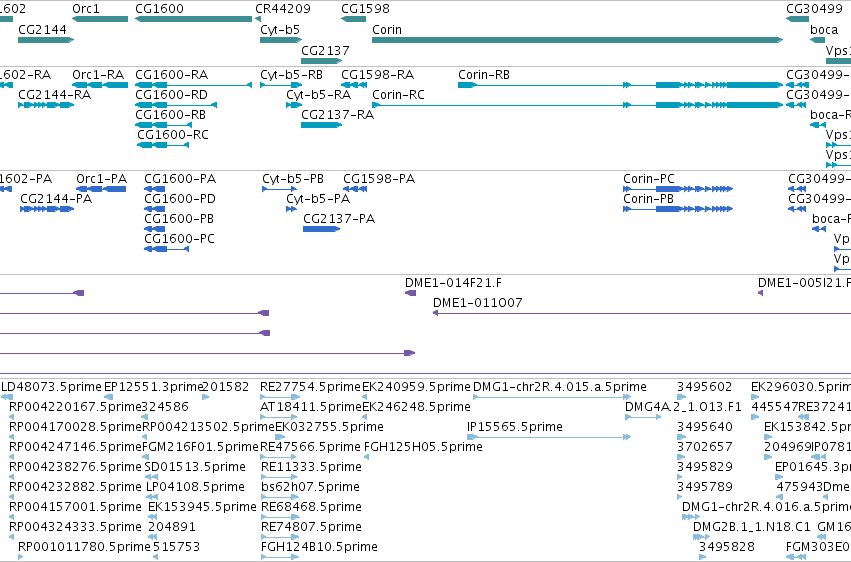This screenshot has width=851, height=562.
Task: Select the EK240959.5prime feature label
Action: coord(416,387)
